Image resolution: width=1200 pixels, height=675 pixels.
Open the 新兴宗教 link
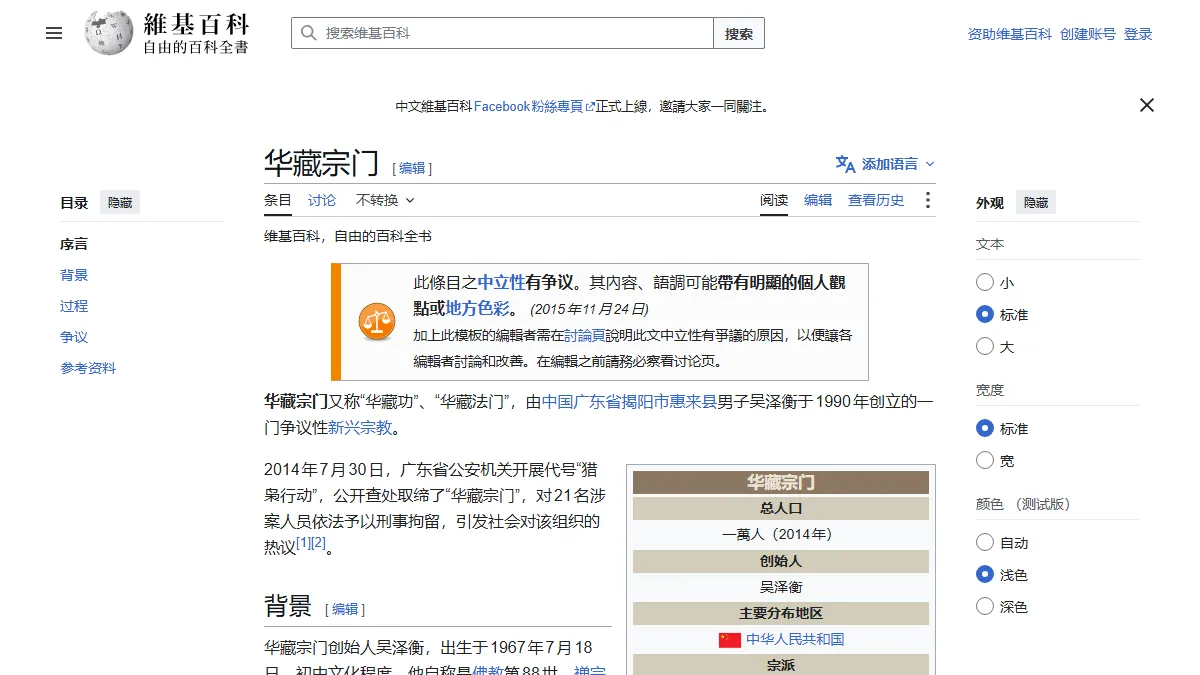(x=360, y=428)
